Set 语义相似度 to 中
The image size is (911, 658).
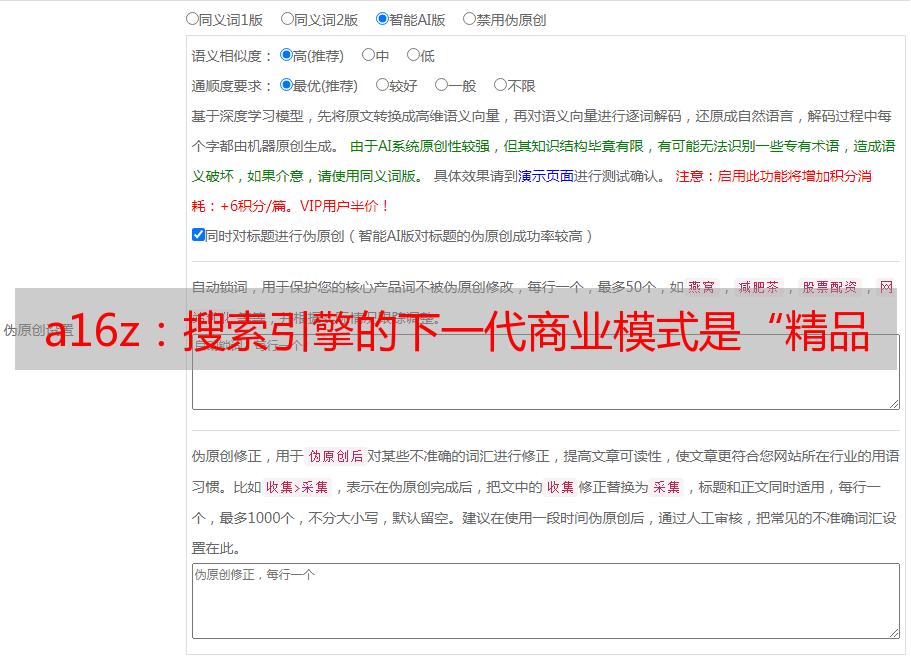[368, 56]
